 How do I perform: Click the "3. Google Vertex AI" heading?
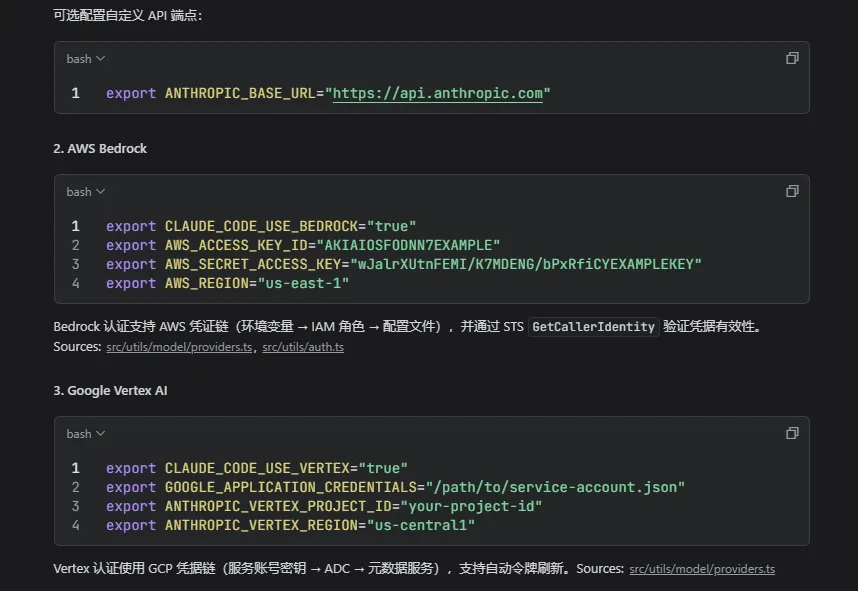point(111,391)
